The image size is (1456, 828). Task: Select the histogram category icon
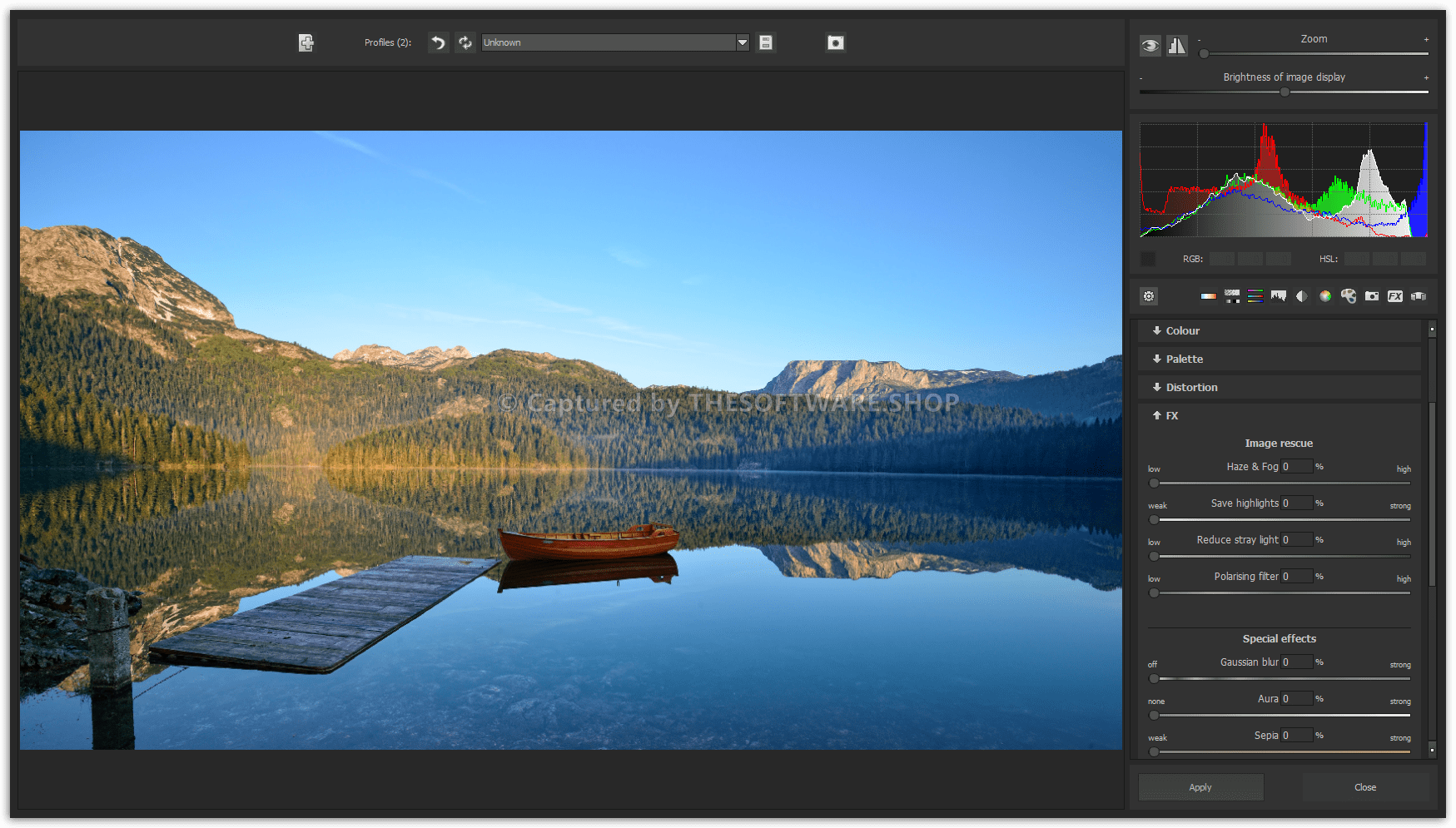click(x=1279, y=296)
